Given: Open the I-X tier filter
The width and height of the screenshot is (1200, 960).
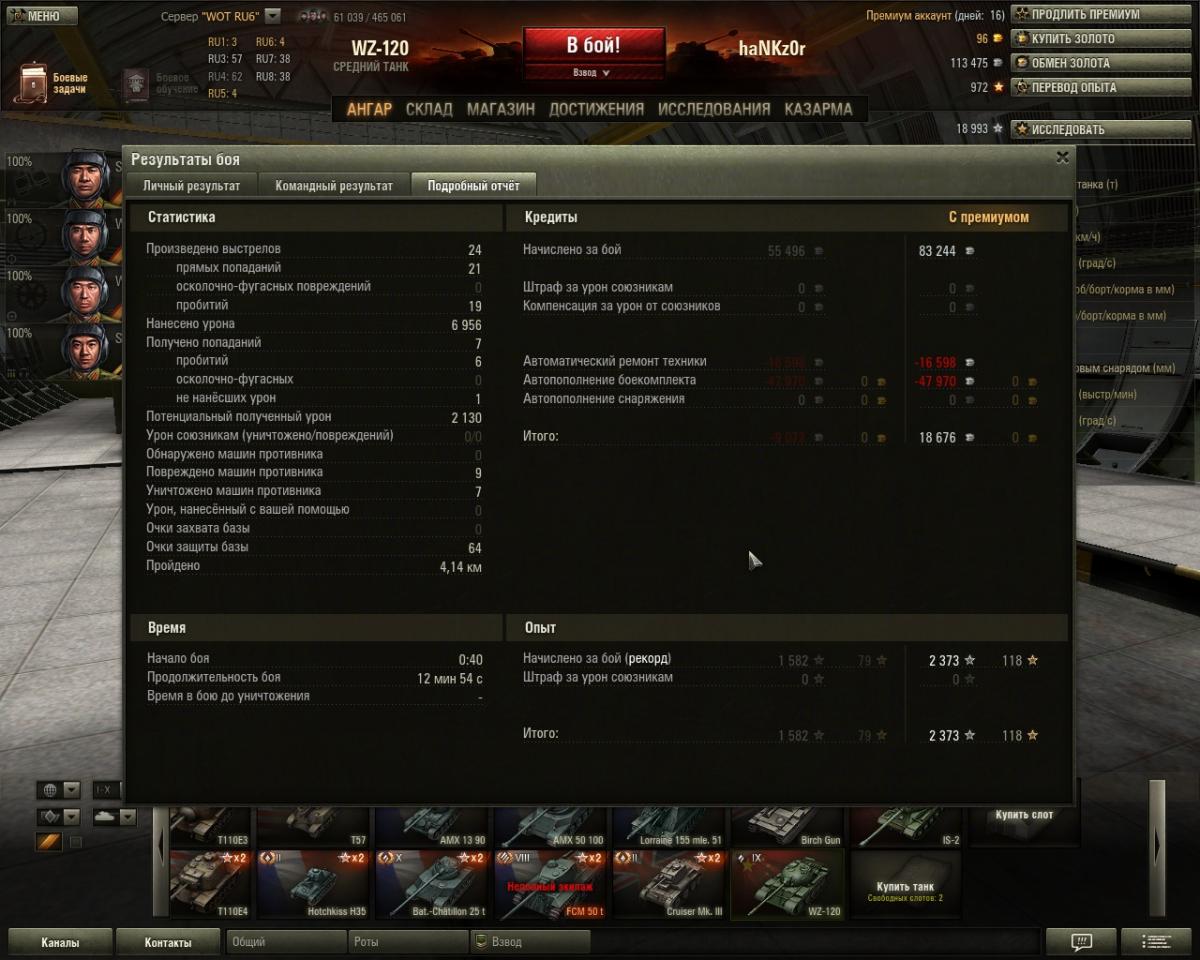Looking at the screenshot, I should click(x=106, y=790).
